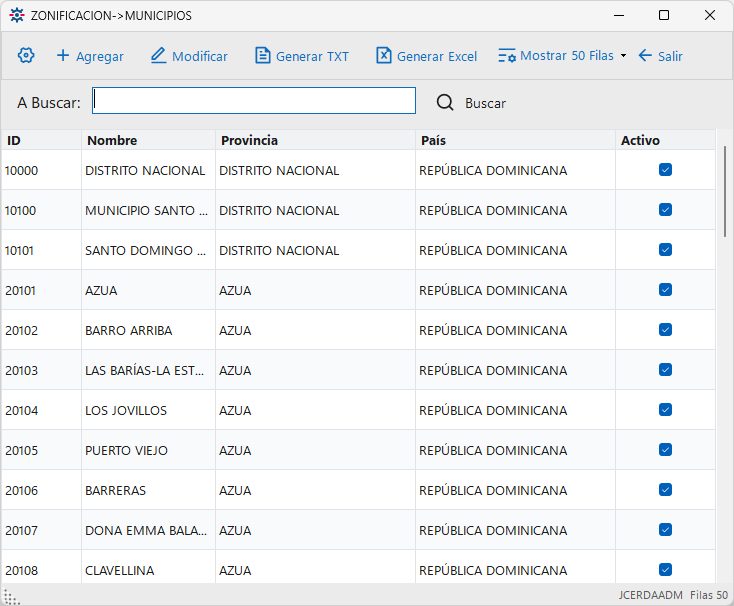
Task: Select the MUNICIPIO SANTO ... name cell
Action: point(148,210)
